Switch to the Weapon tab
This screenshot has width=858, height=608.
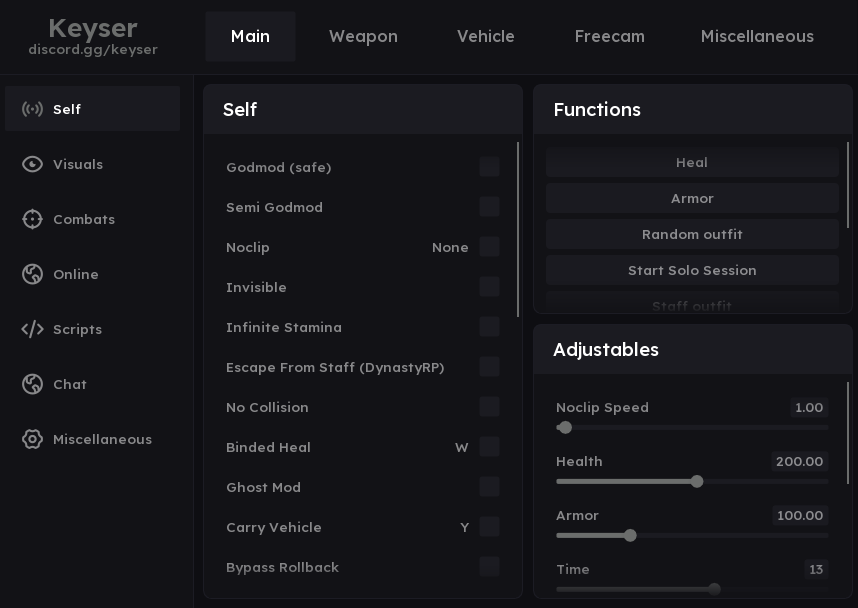[x=363, y=36]
